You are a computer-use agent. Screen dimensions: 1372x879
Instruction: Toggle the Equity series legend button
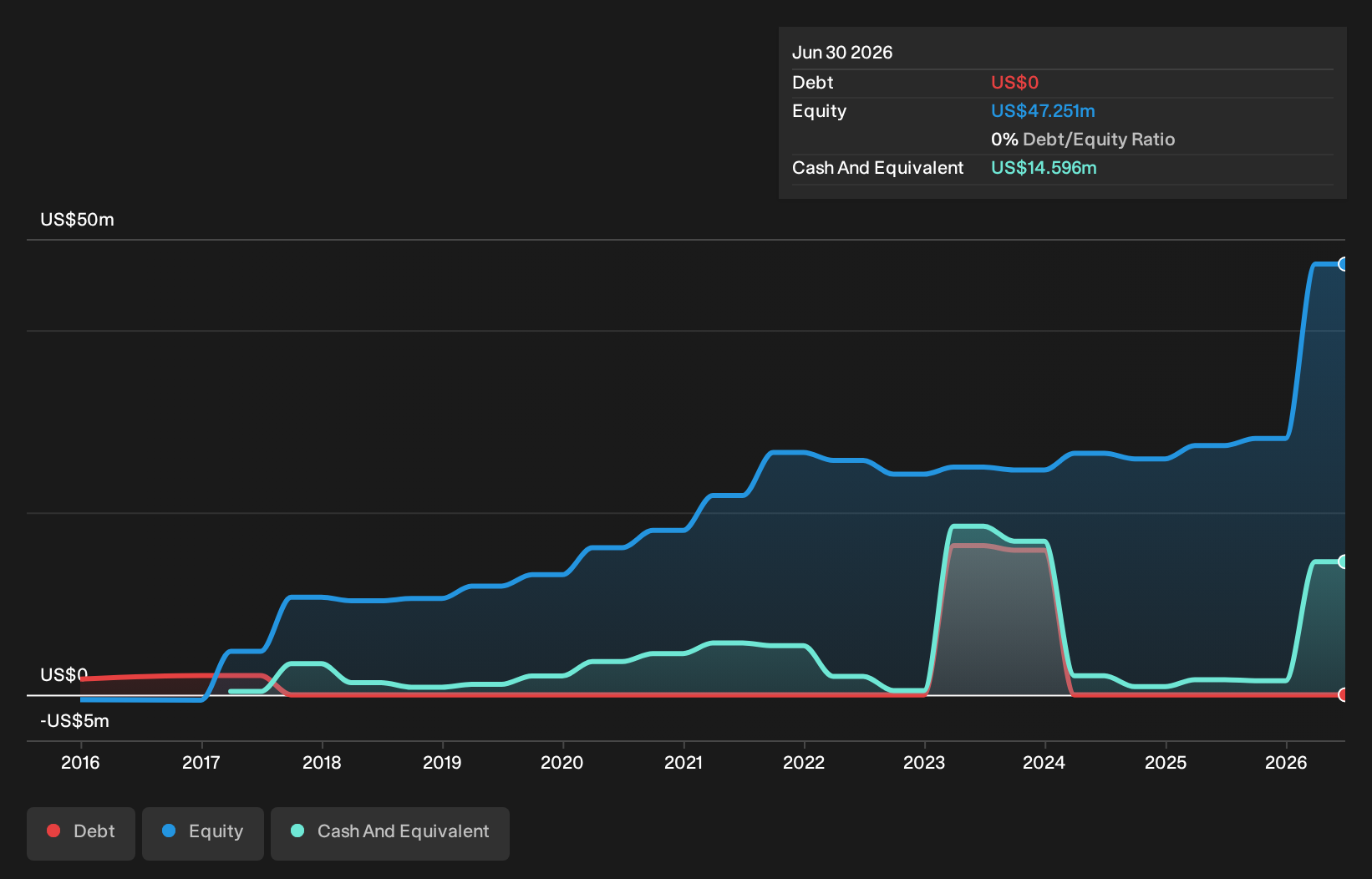[203, 833]
